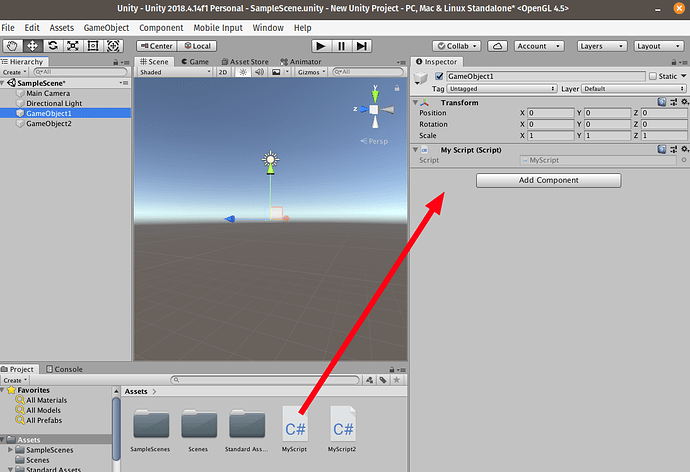Open the Layer dropdown showing Default

click(x=634, y=88)
